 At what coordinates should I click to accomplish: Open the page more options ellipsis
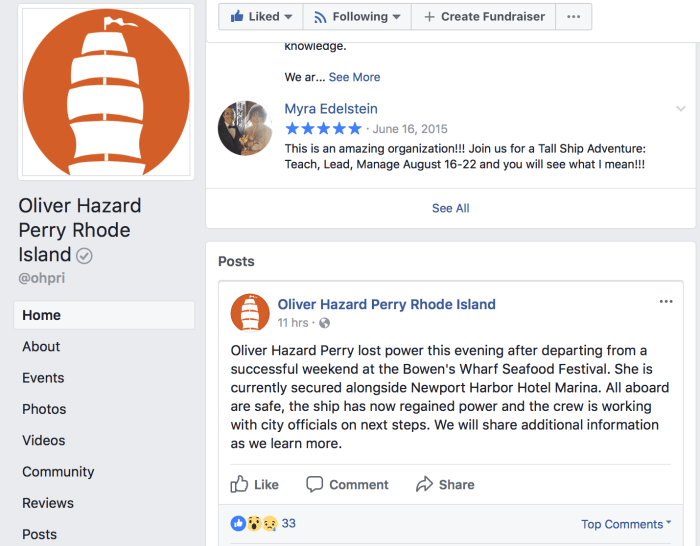coord(573,17)
